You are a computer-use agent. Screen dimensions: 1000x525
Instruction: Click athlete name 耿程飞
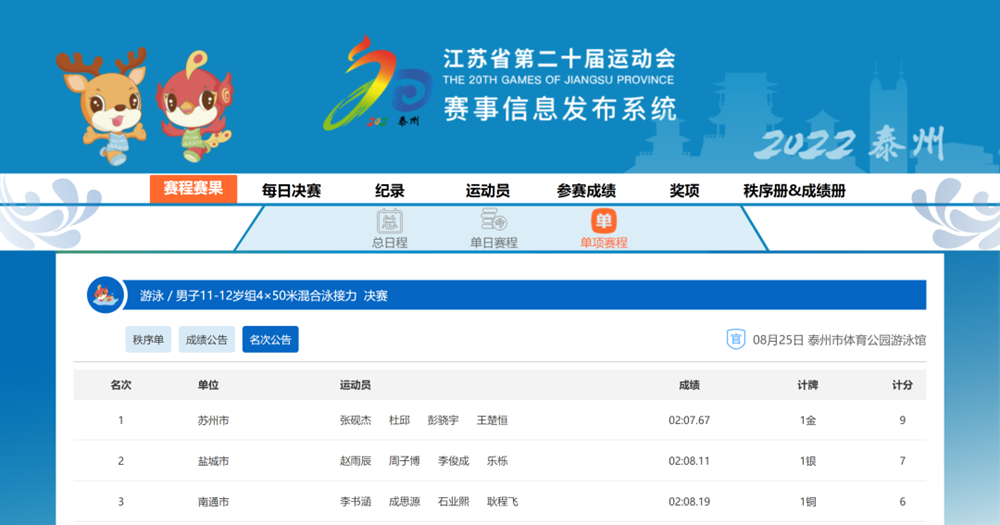[x=503, y=502]
